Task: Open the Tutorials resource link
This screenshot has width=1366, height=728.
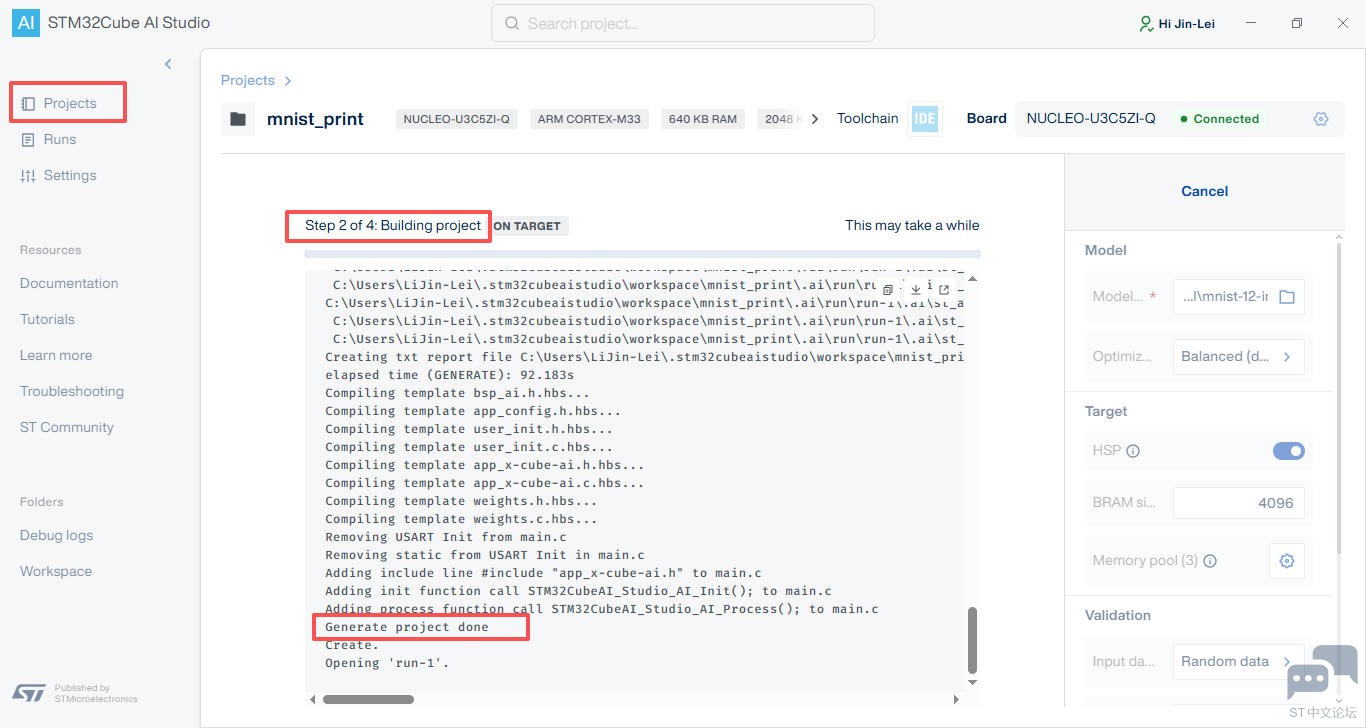Action: [x=47, y=319]
